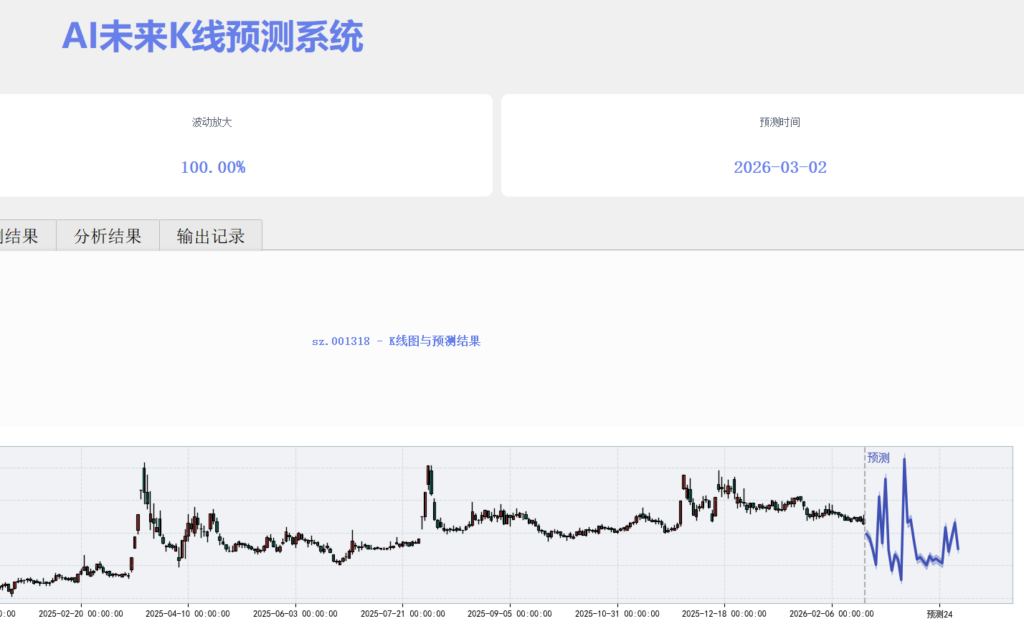The image size is (1024, 634).
Task: Click the 2025-04-10 x-axis date label
Action: tap(188, 614)
